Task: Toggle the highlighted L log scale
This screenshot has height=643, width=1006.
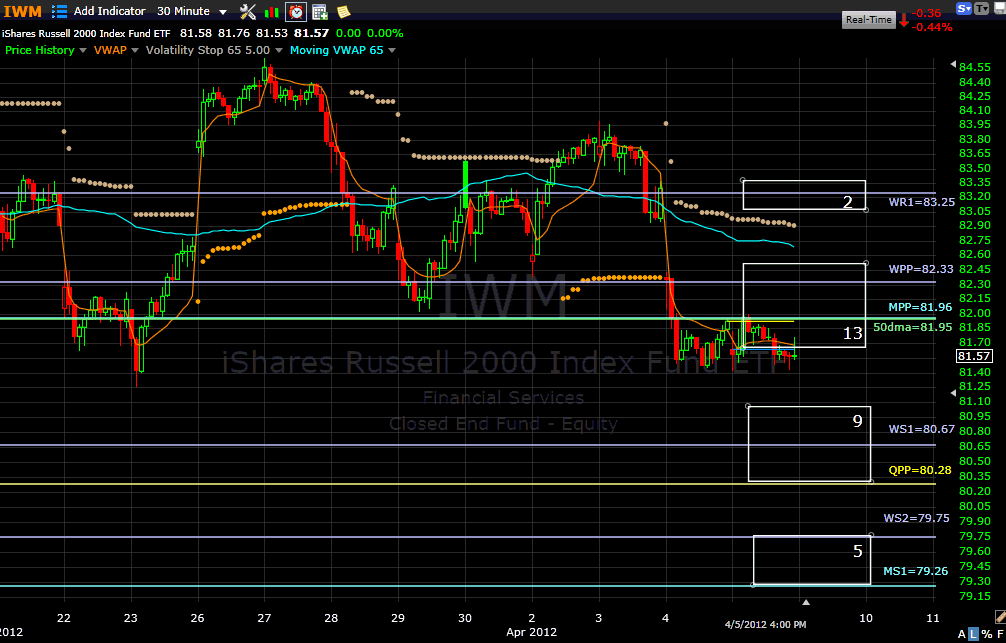Action: coord(973,634)
